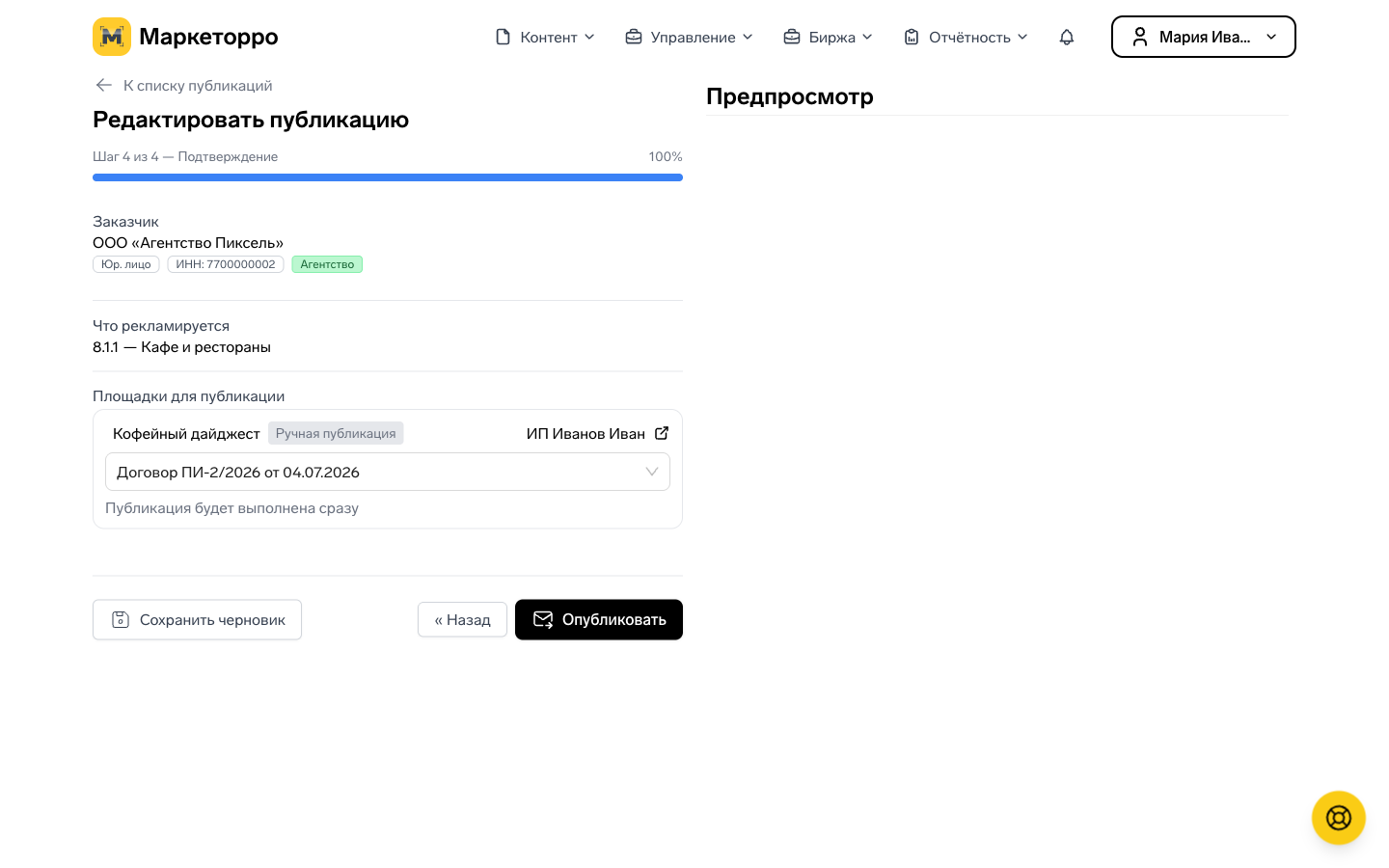The width and height of the screenshot is (1389, 868).
Task: Open the notifications bell
Action: coord(1067,37)
